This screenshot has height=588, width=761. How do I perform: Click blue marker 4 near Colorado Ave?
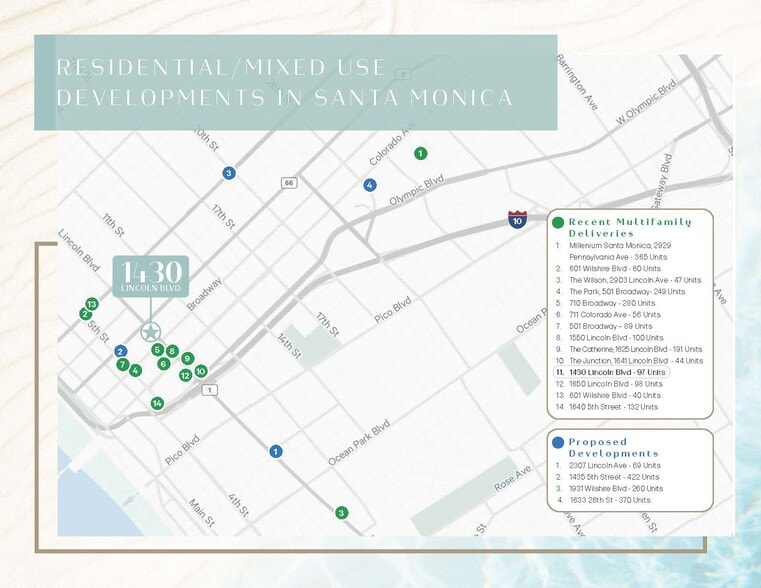[370, 185]
